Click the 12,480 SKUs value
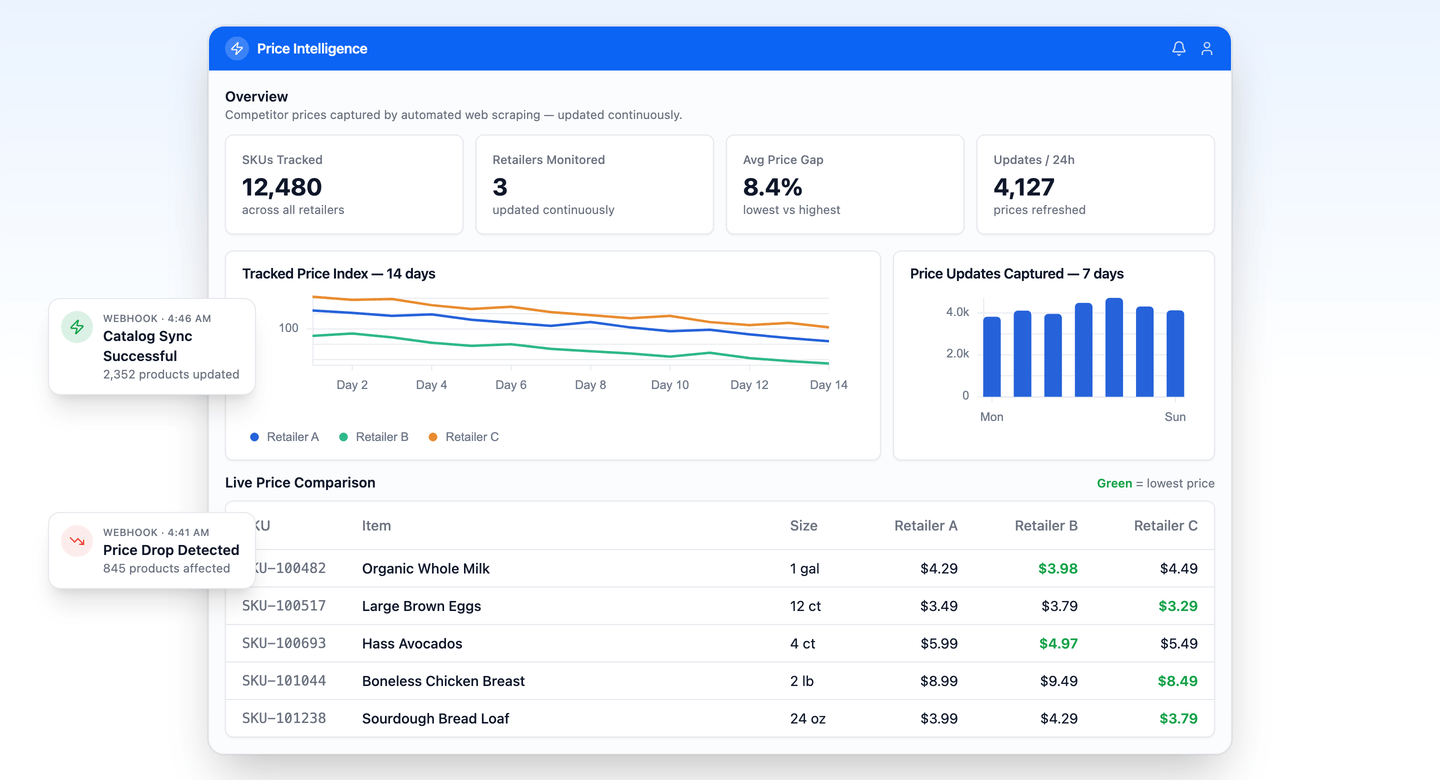The image size is (1440, 780). (x=282, y=187)
